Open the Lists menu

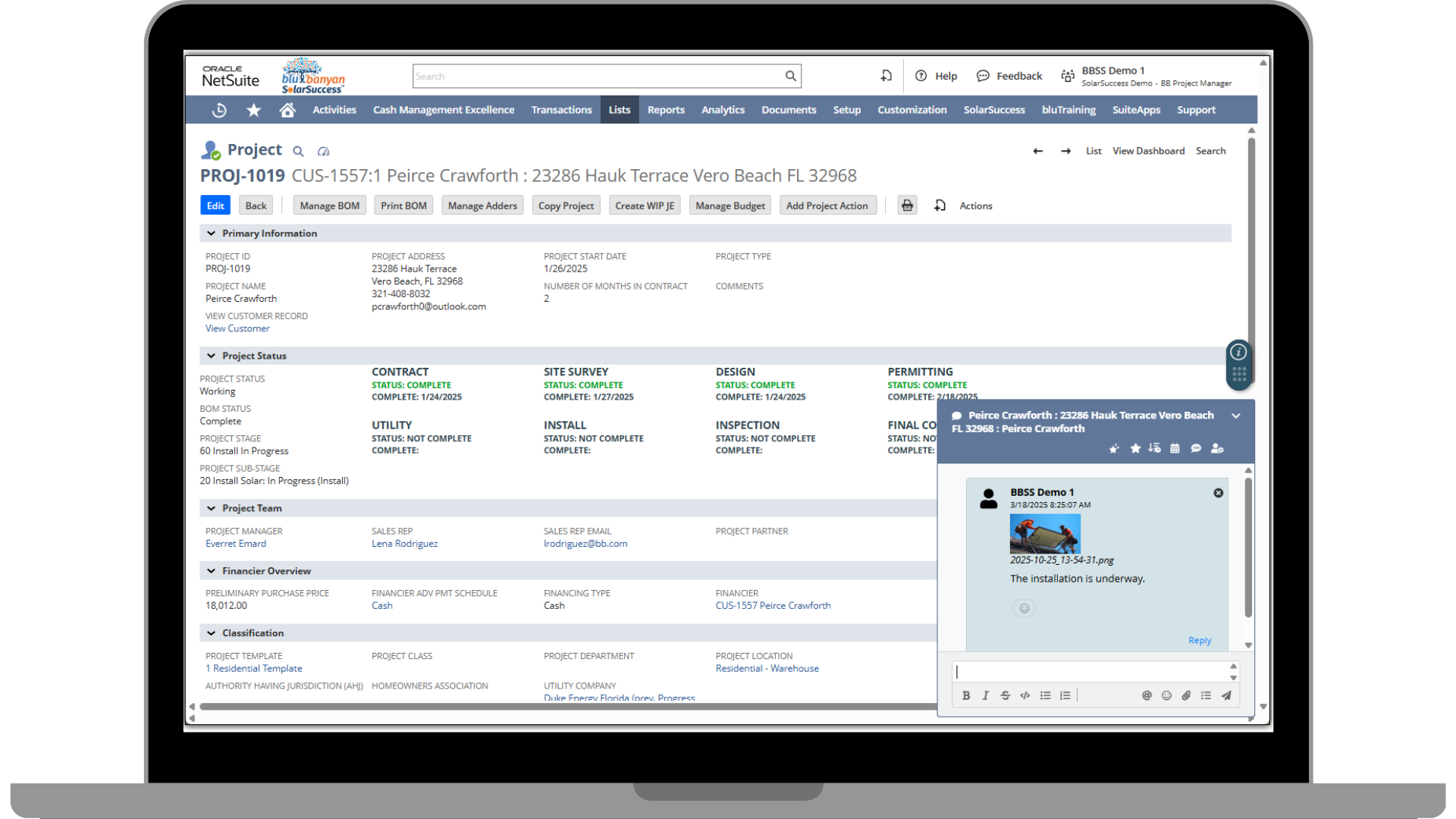click(620, 110)
